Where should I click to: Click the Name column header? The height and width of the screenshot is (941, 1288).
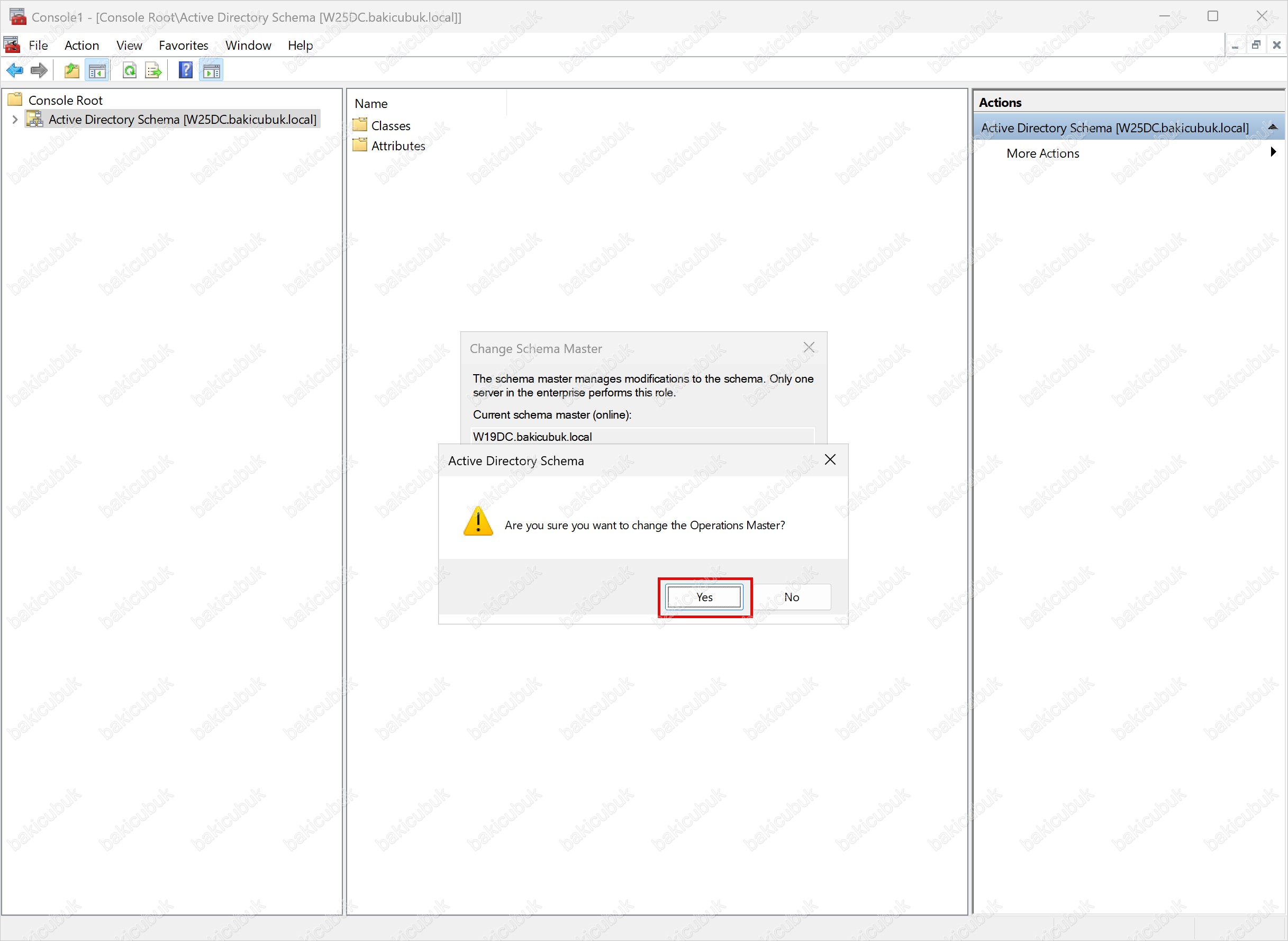coord(371,104)
